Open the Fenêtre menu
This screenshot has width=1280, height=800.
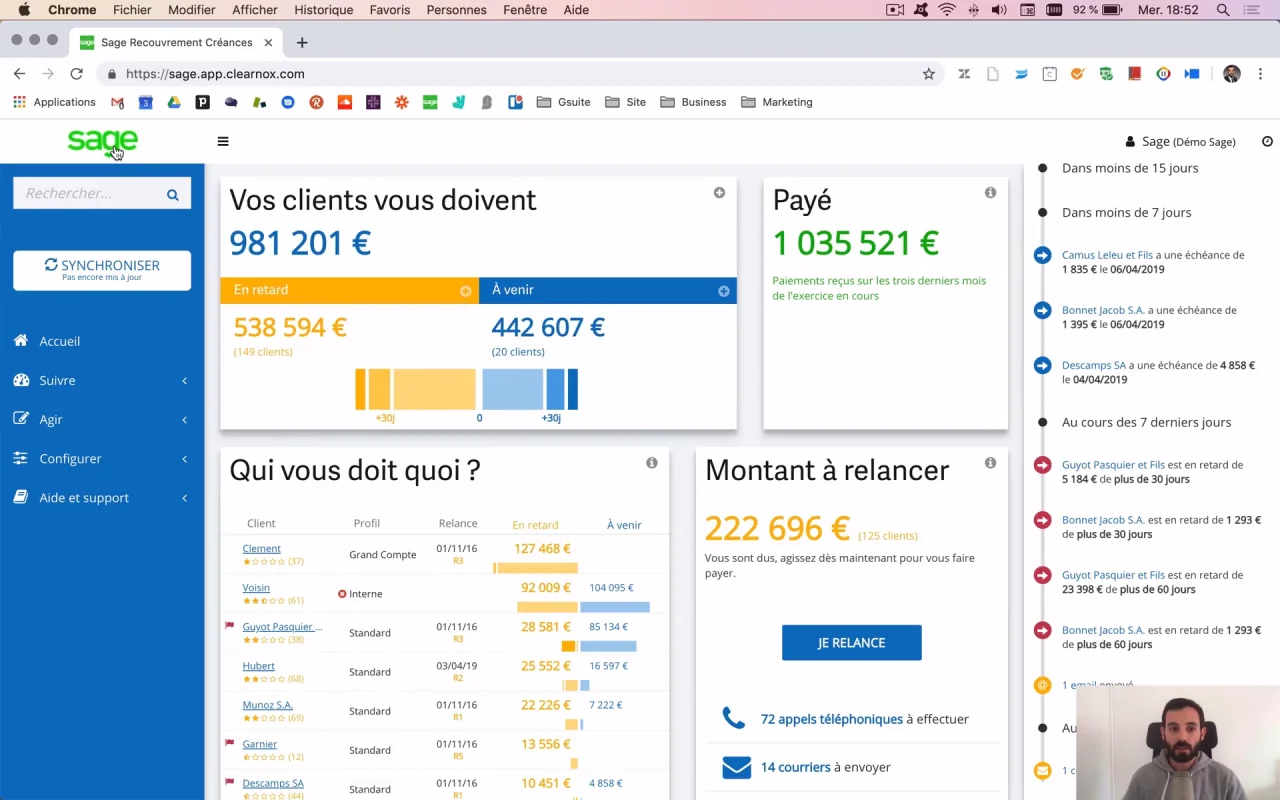point(525,10)
